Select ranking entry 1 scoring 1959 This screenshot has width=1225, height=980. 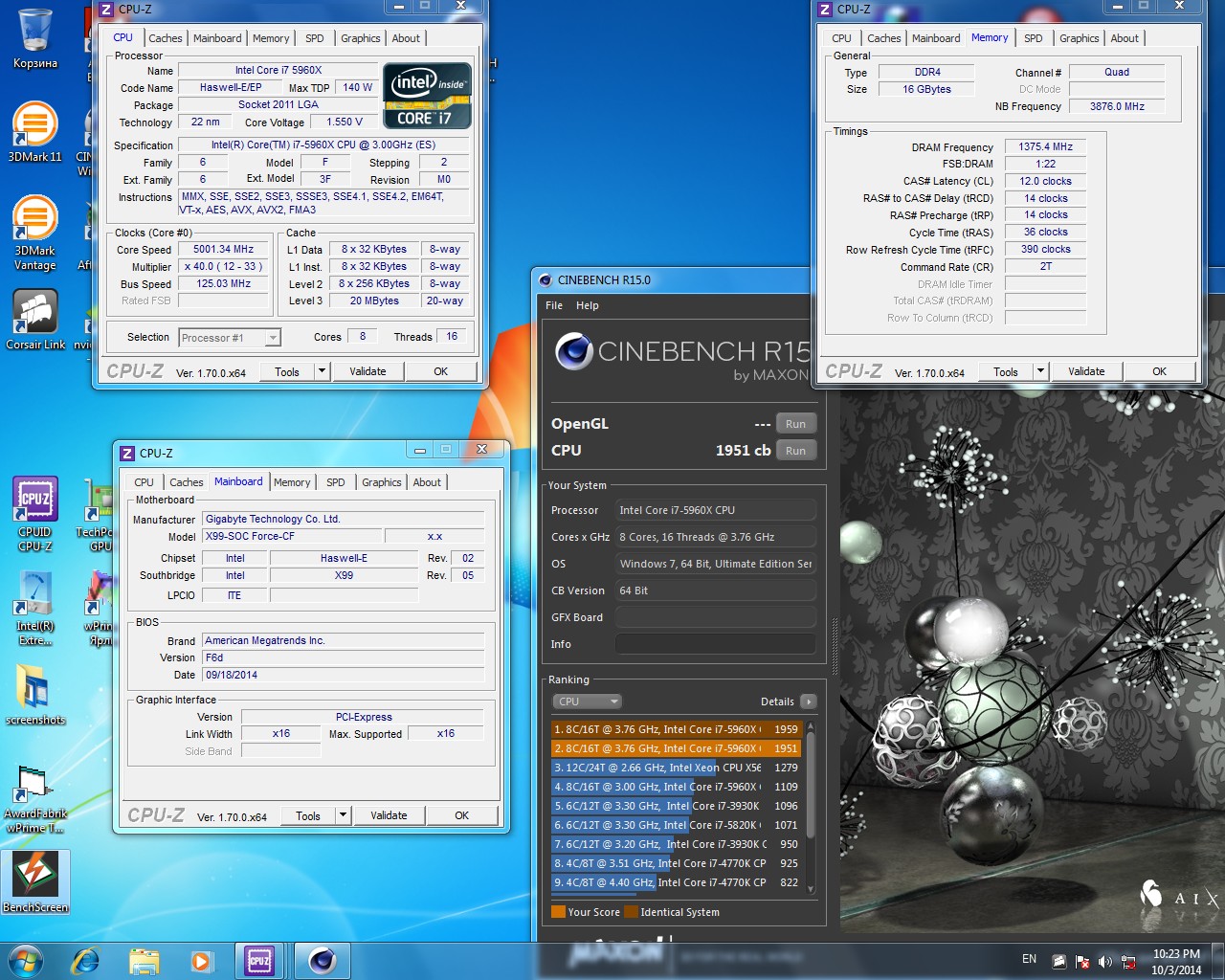[x=676, y=729]
